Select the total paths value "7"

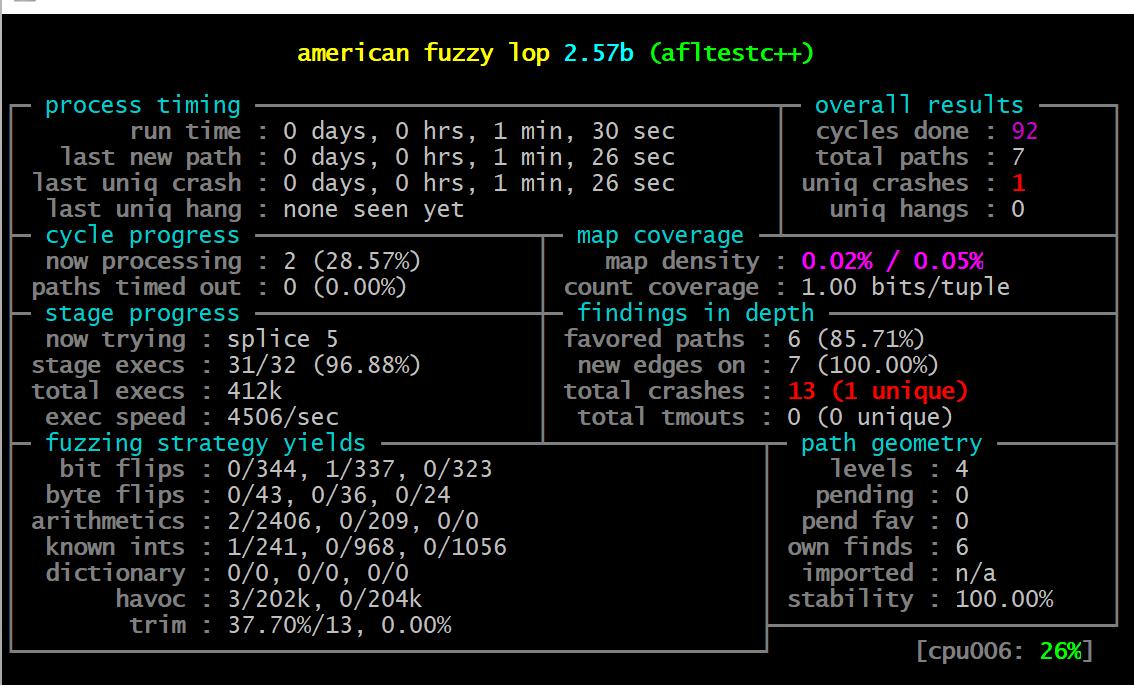[1018, 157]
